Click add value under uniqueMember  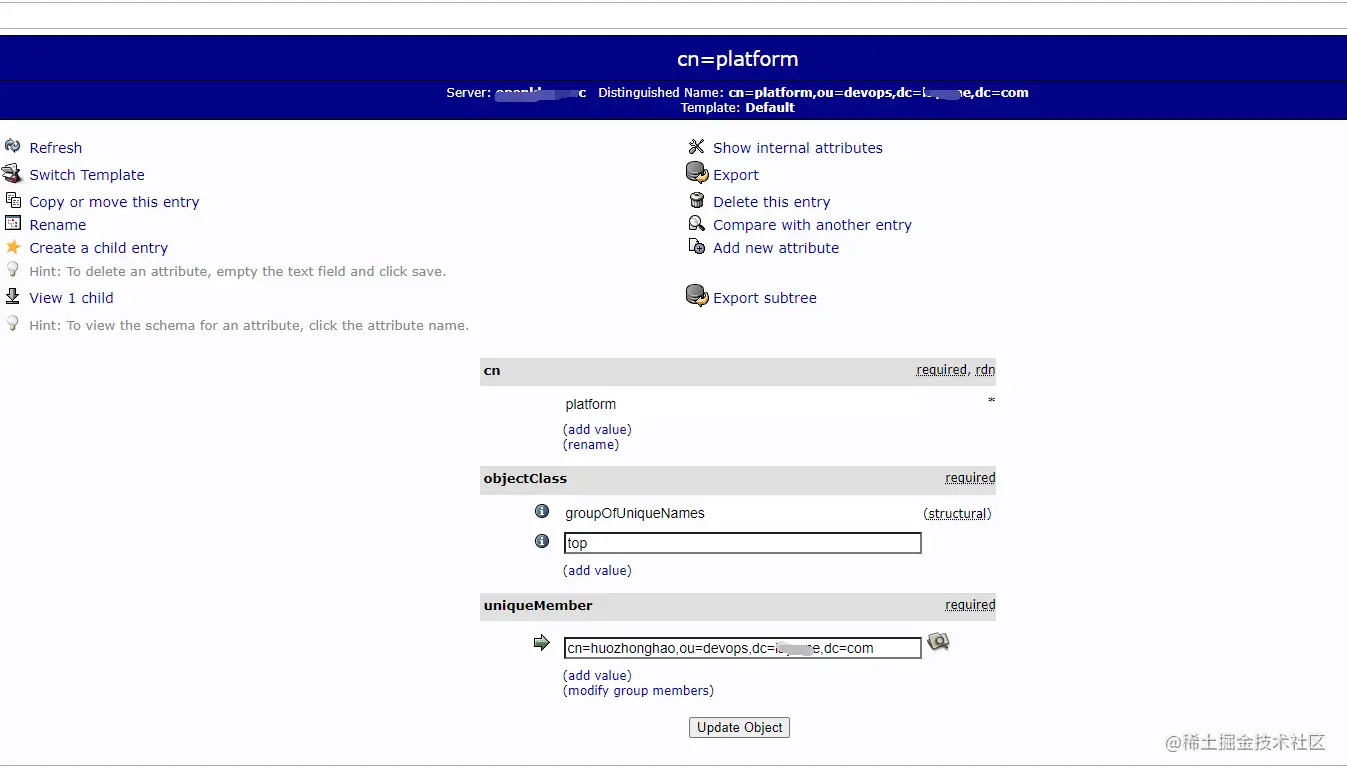point(597,675)
